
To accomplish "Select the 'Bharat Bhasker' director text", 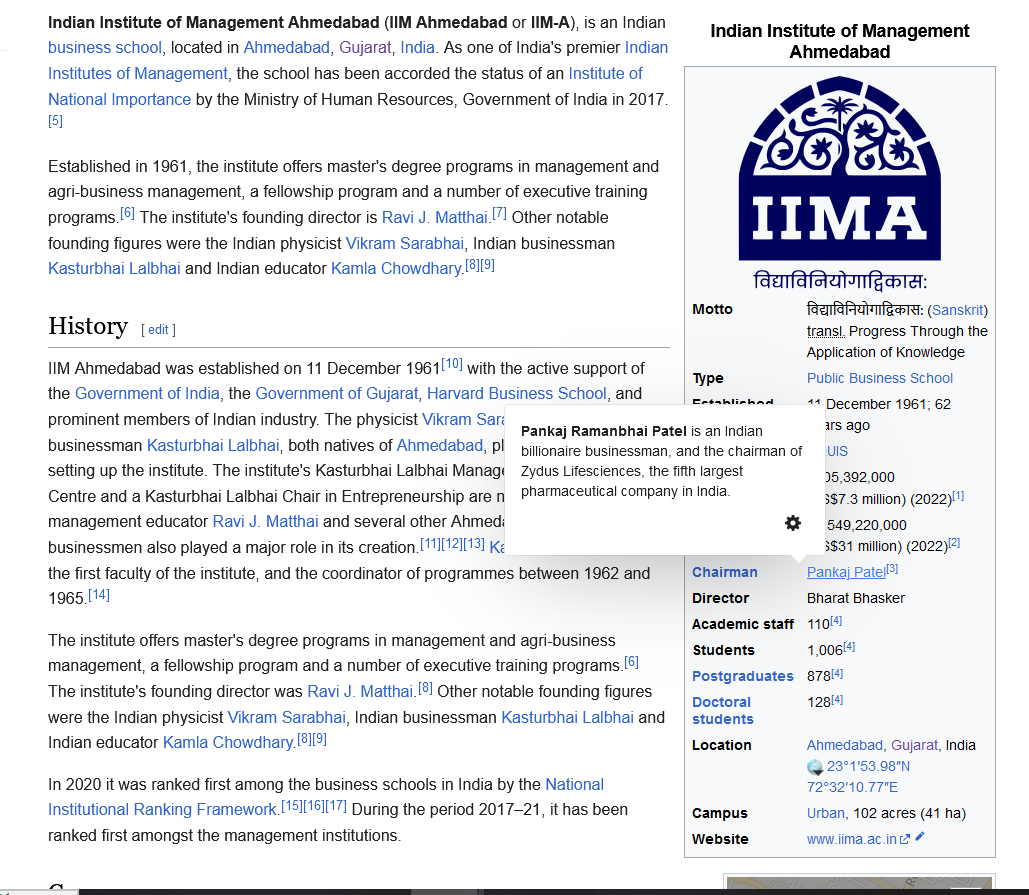I will [x=856, y=598].
